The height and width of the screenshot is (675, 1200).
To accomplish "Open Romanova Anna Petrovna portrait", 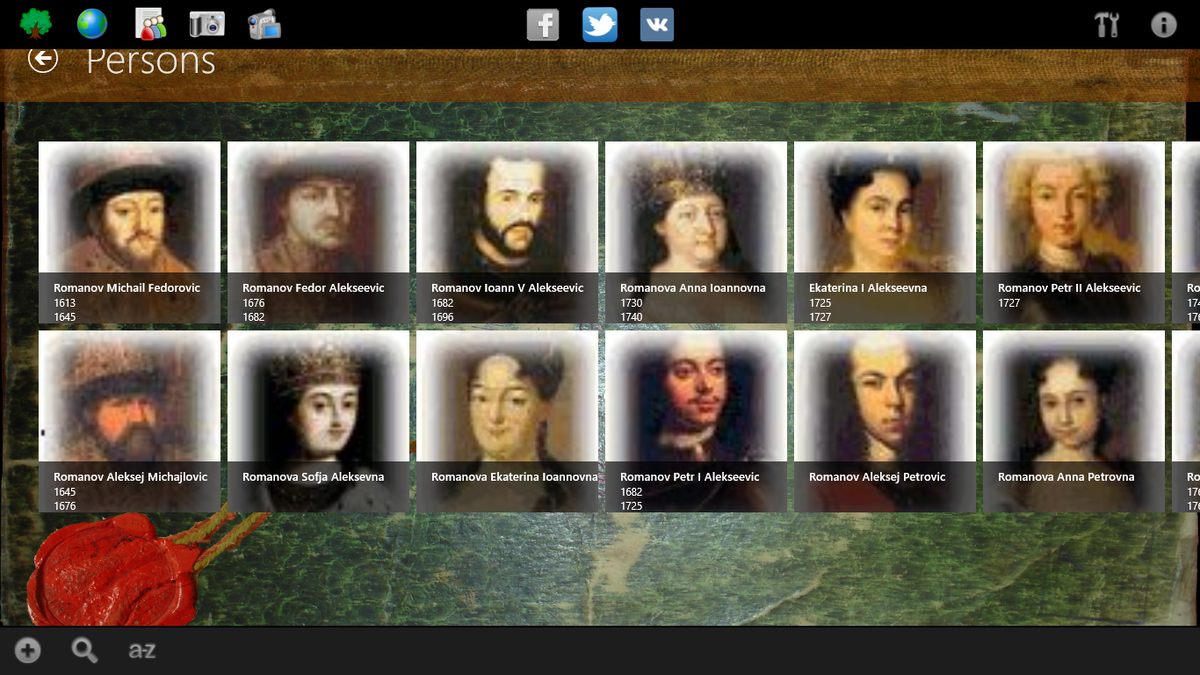I will point(1074,421).
